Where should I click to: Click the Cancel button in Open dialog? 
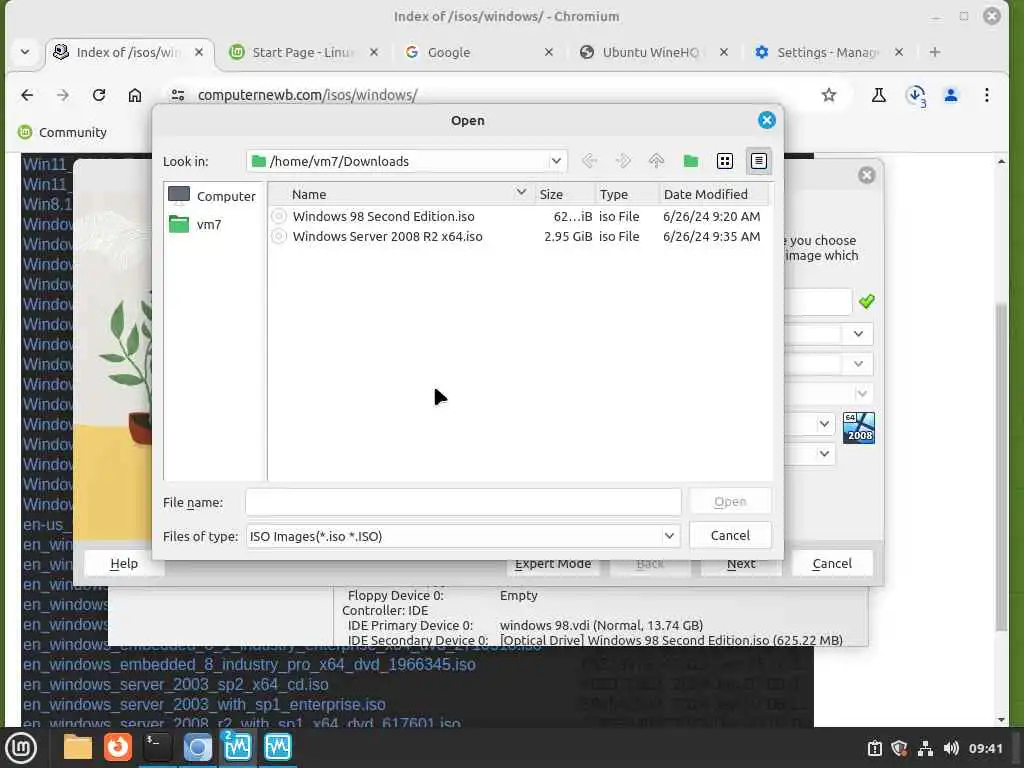(x=730, y=536)
